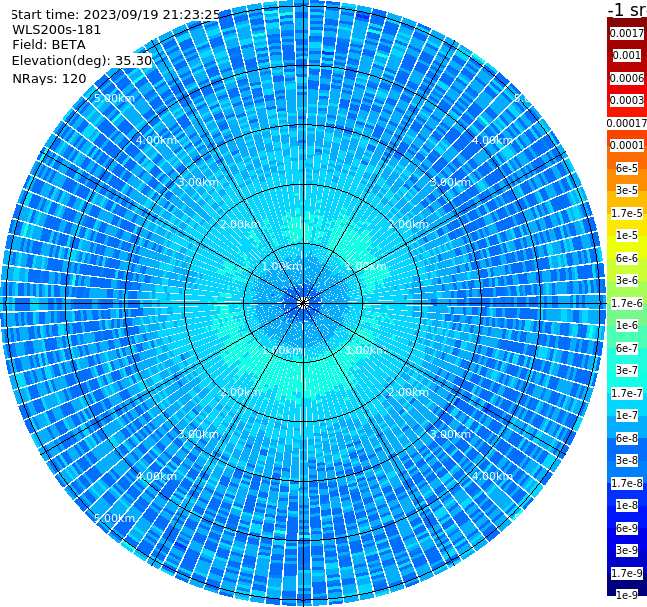Image resolution: width=647 pixels, height=607 pixels.
Task: Click the colorbar unit title -1 sr
Action: (627, 10)
